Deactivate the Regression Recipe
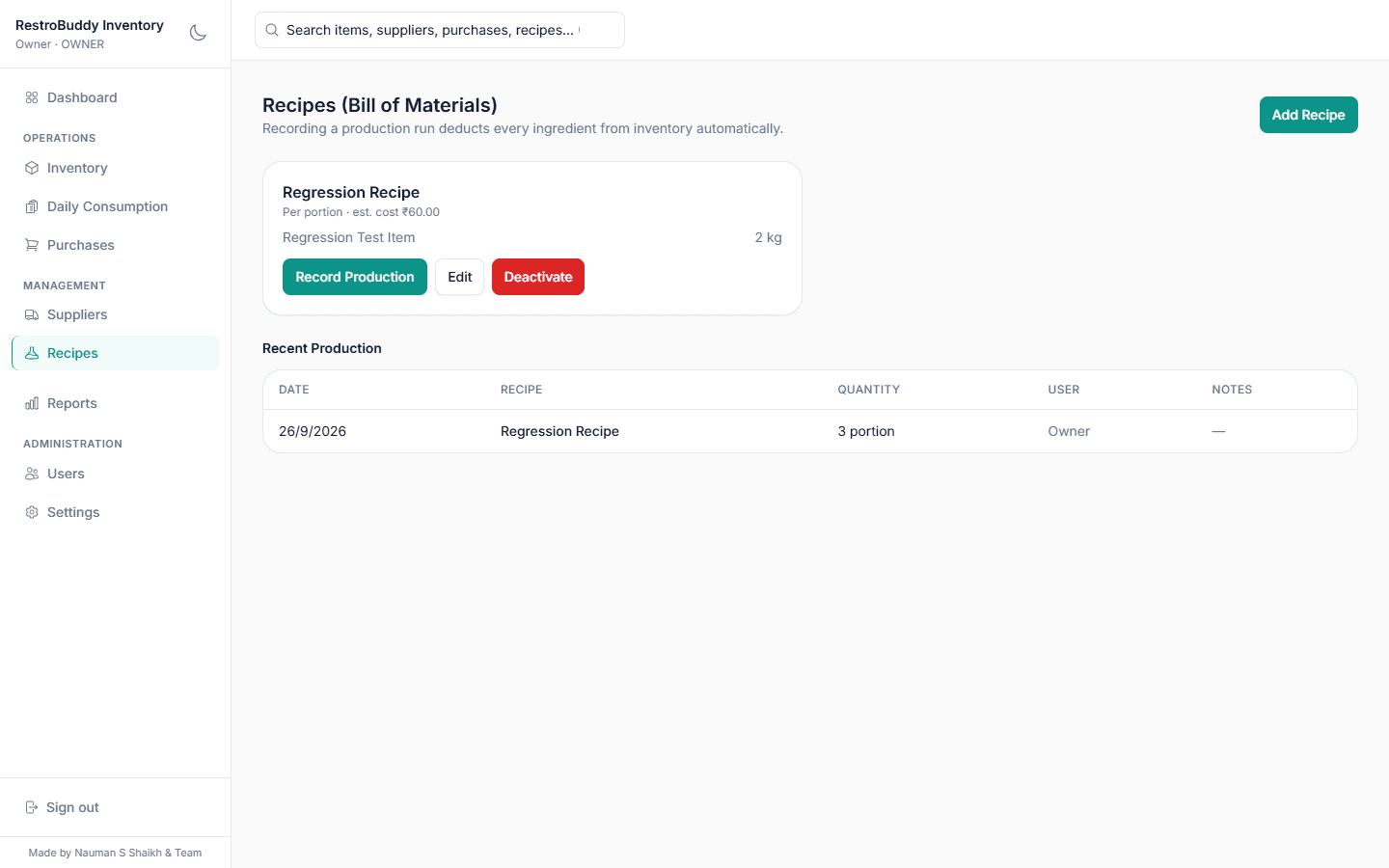 coord(538,277)
